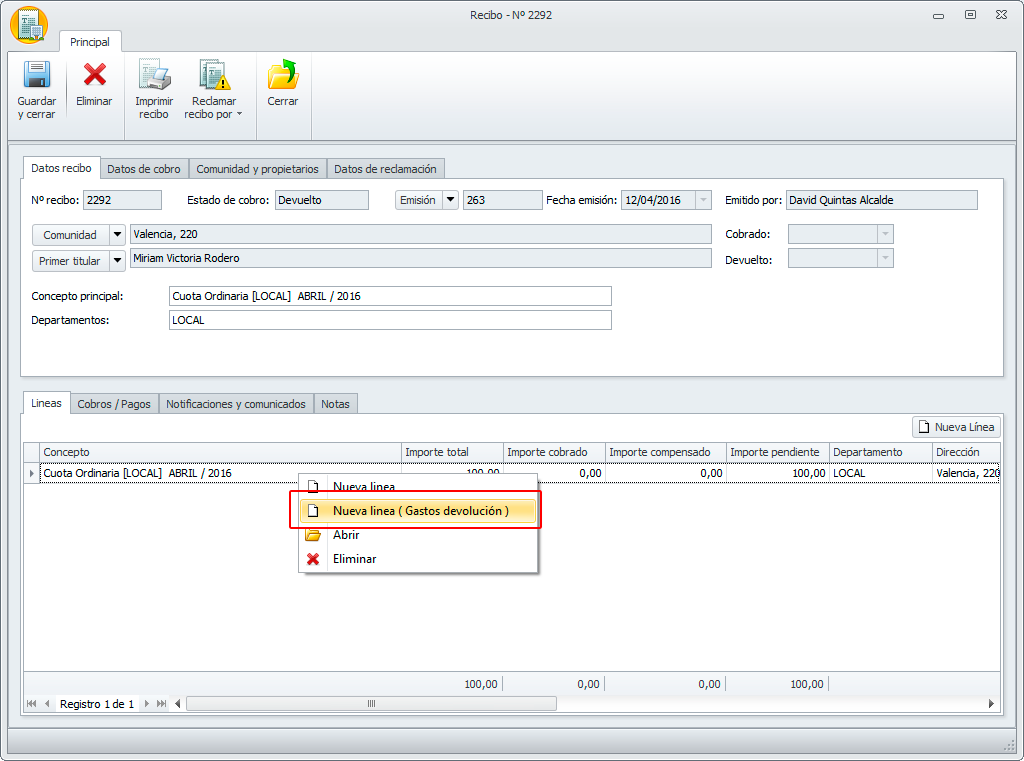Image resolution: width=1024 pixels, height=761 pixels.
Task: Click the Miriam Victoria Rodero field
Action: coord(421,258)
